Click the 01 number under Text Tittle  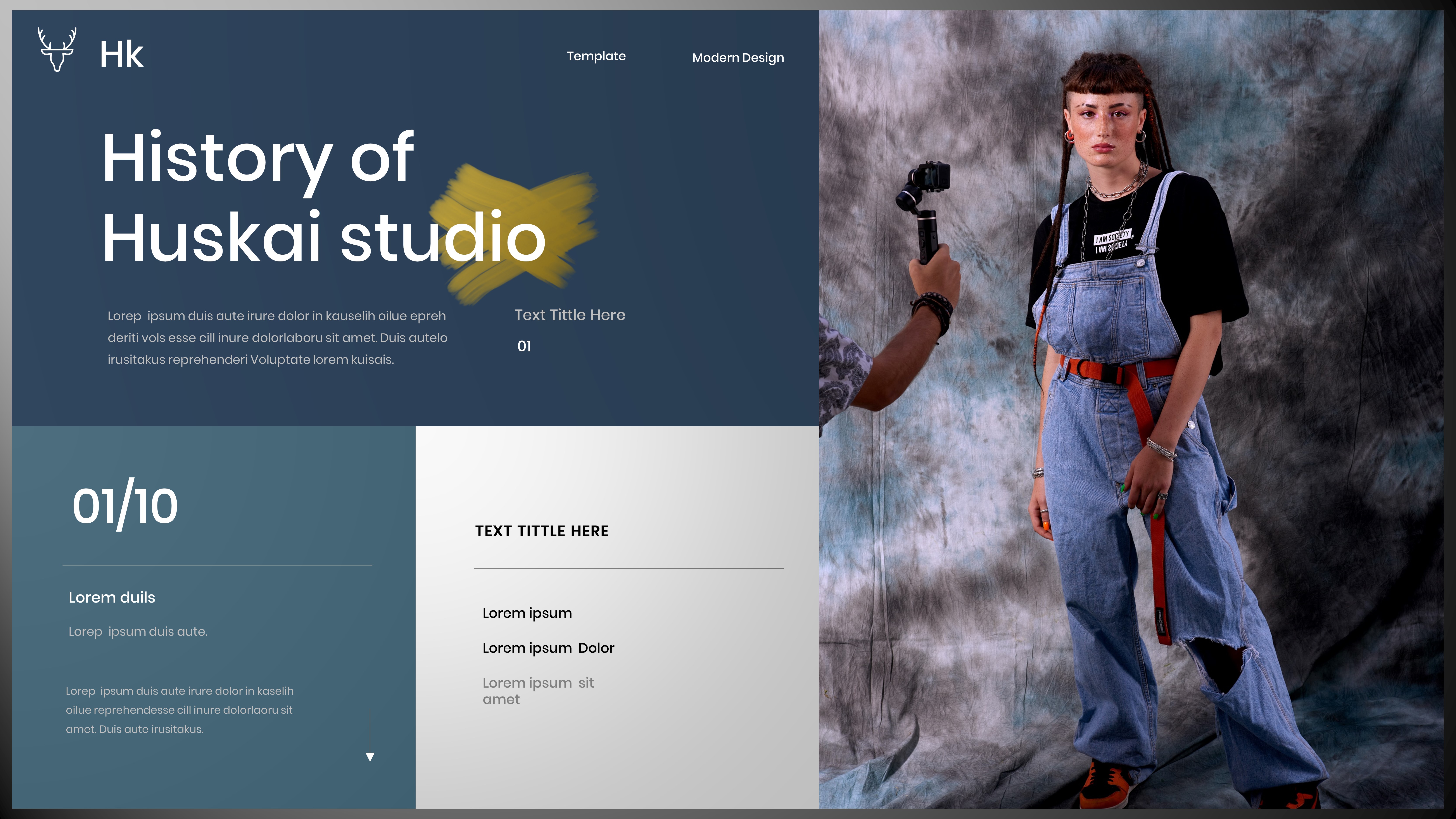(524, 346)
